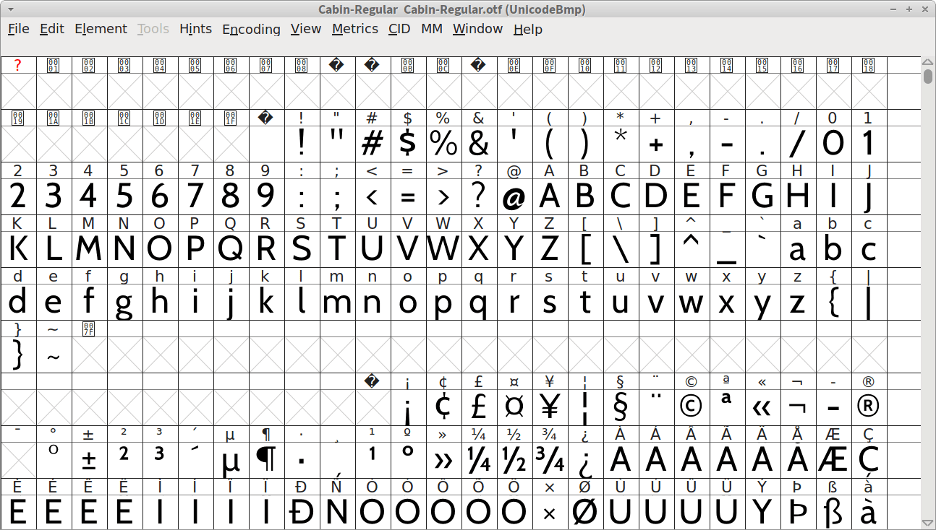
Task: Select the pound sterling £ glyph cell
Action: [x=479, y=407]
